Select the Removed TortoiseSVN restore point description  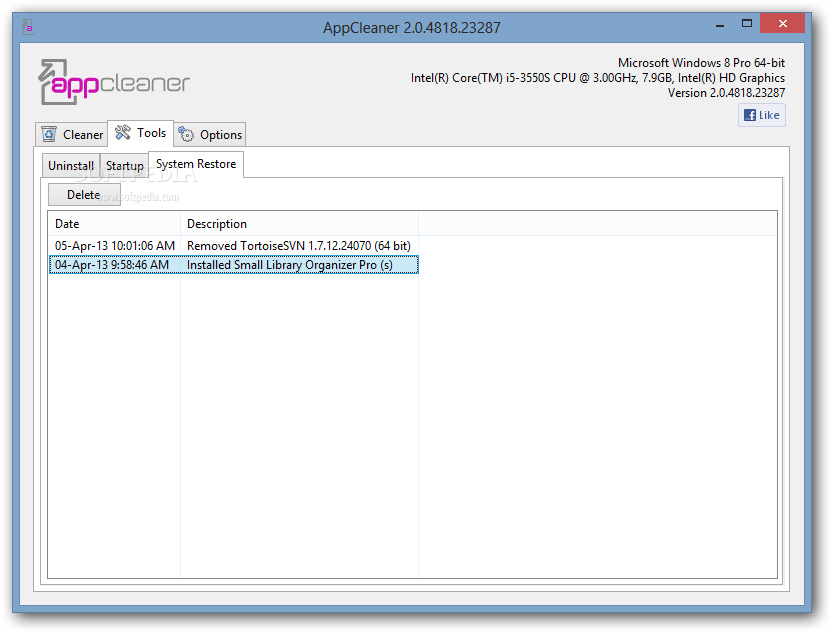point(299,246)
